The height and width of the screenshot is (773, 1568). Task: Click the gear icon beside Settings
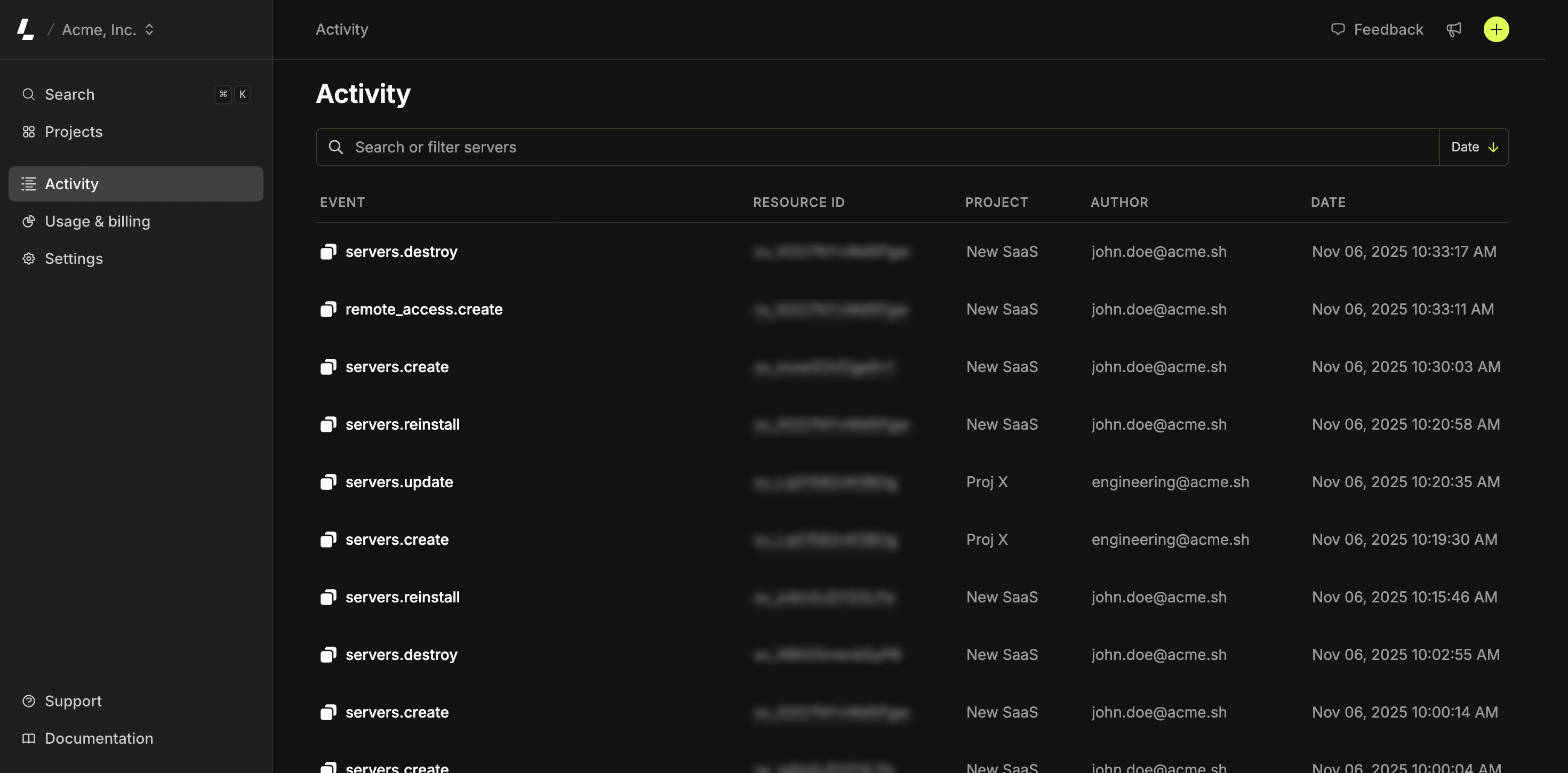pos(29,259)
